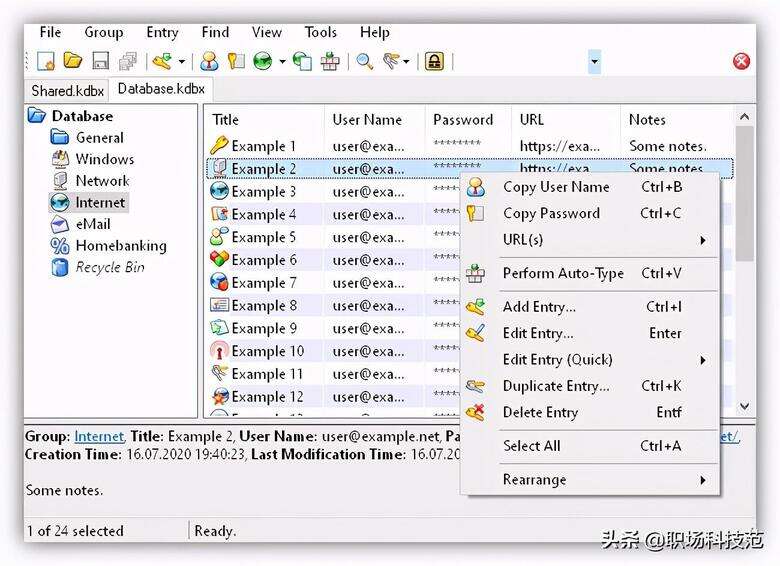Screen dimensions: 780x566
Task: Click the Copy Password toolbar icon
Action: tap(236, 61)
